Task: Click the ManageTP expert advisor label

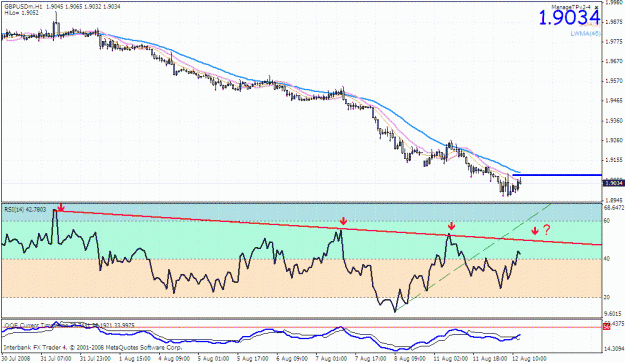Action: [570, 7]
